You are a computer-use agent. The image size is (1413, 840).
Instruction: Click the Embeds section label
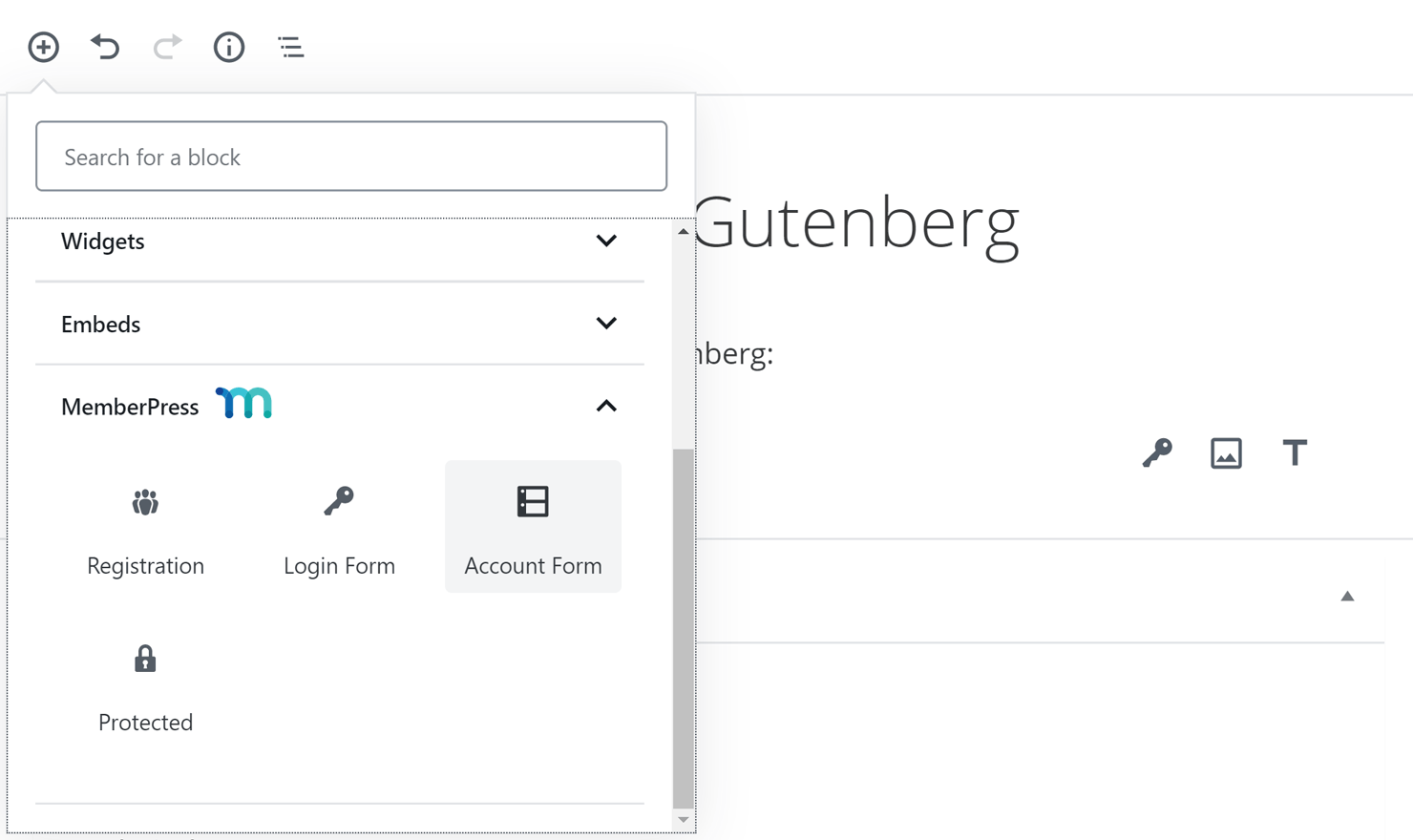[x=100, y=325]
